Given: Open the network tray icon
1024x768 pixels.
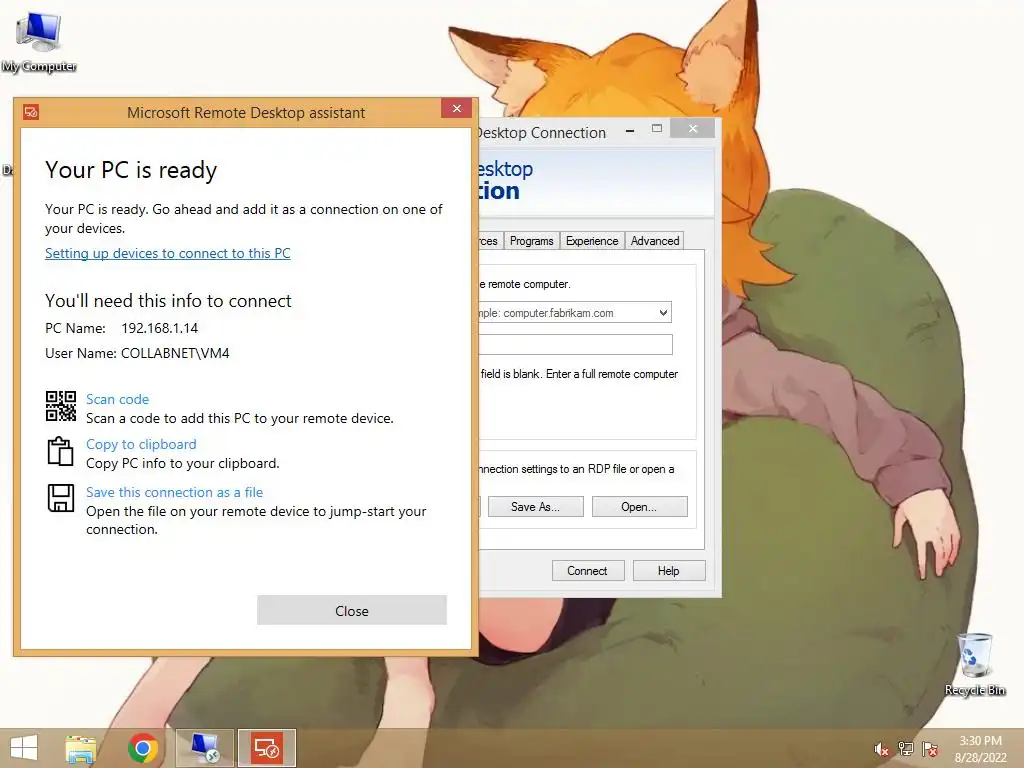Looking at the screenshot, I should tap(906, 749).
